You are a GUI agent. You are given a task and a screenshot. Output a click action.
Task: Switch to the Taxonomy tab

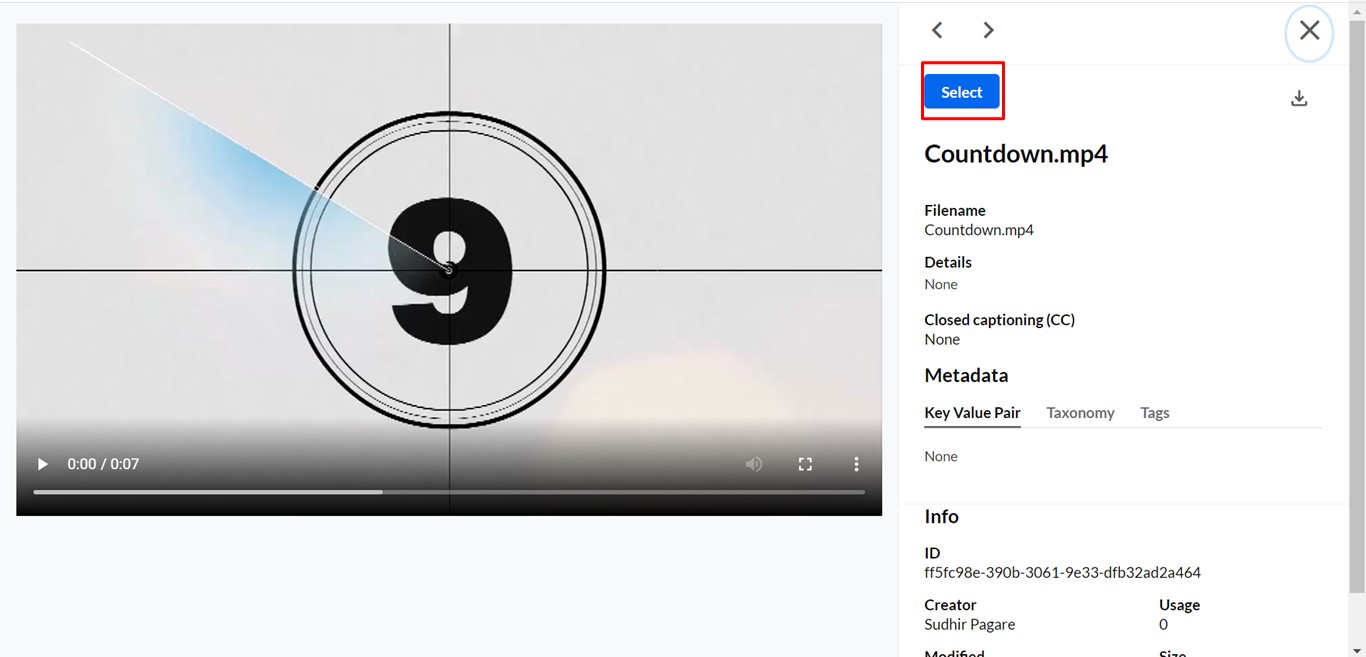(1080, 413)
